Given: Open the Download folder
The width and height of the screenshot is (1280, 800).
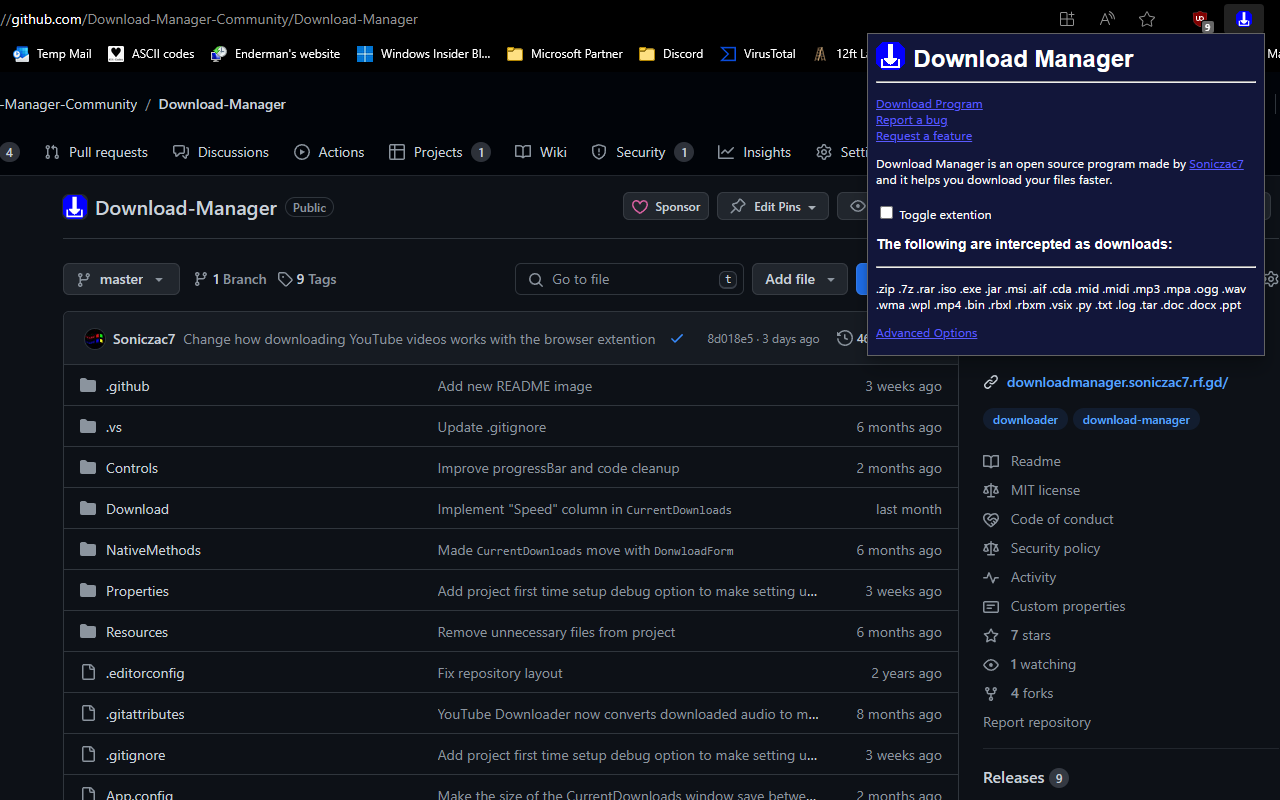Looking at the screenshot, I should 137,509.
